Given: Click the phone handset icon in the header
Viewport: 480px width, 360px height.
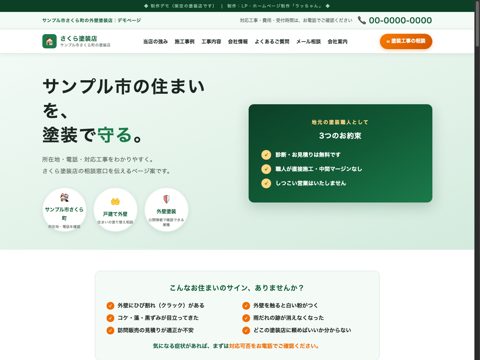Looking at the screenshot, I should (x=362, y=20).
